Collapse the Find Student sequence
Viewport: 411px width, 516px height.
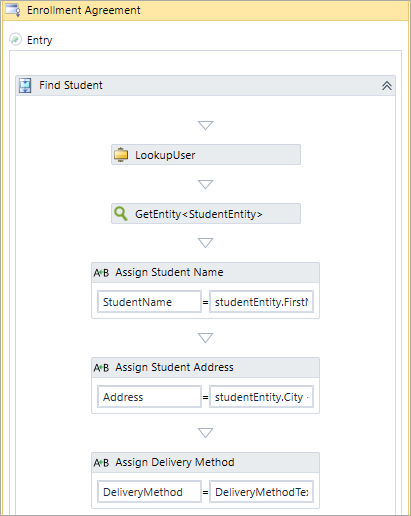tap(387, 86)
